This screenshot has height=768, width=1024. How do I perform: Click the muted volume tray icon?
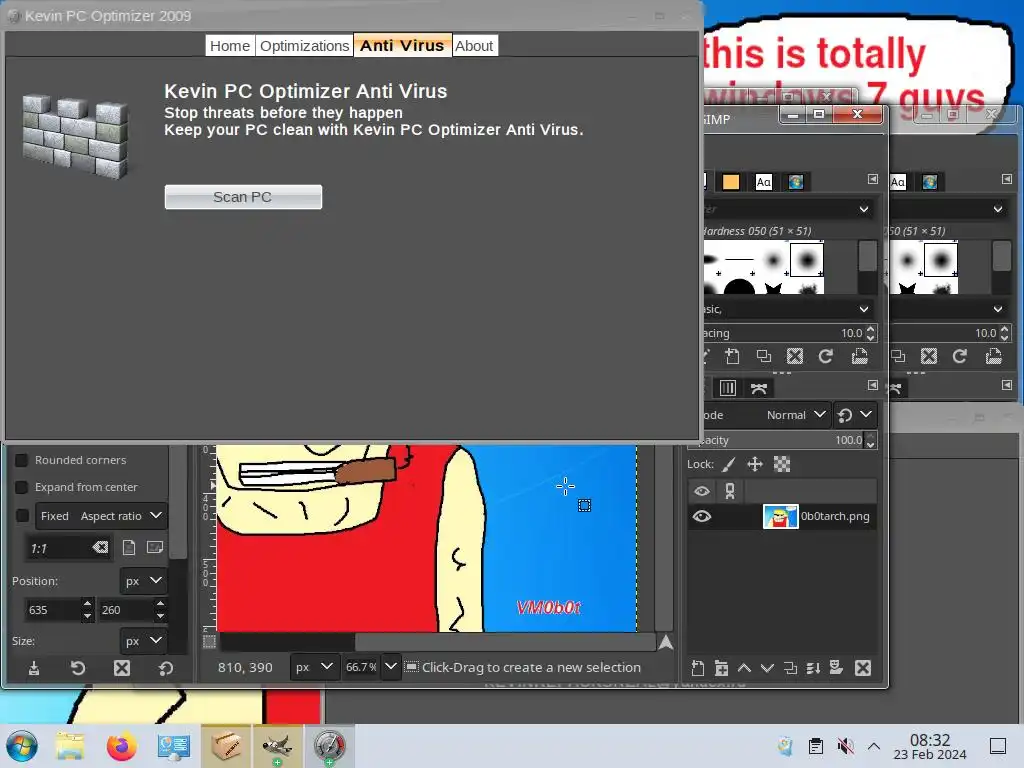[x=845, y=746]
